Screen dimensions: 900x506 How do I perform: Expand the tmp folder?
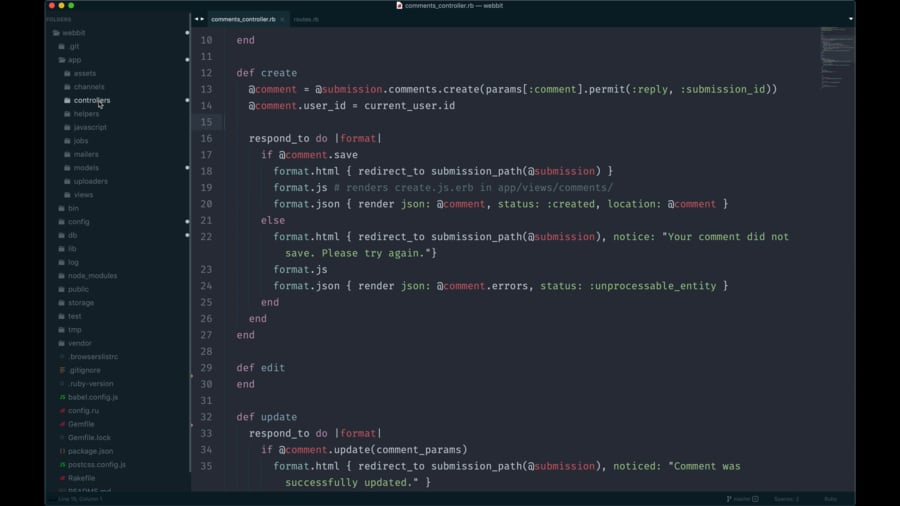(75, 330)
